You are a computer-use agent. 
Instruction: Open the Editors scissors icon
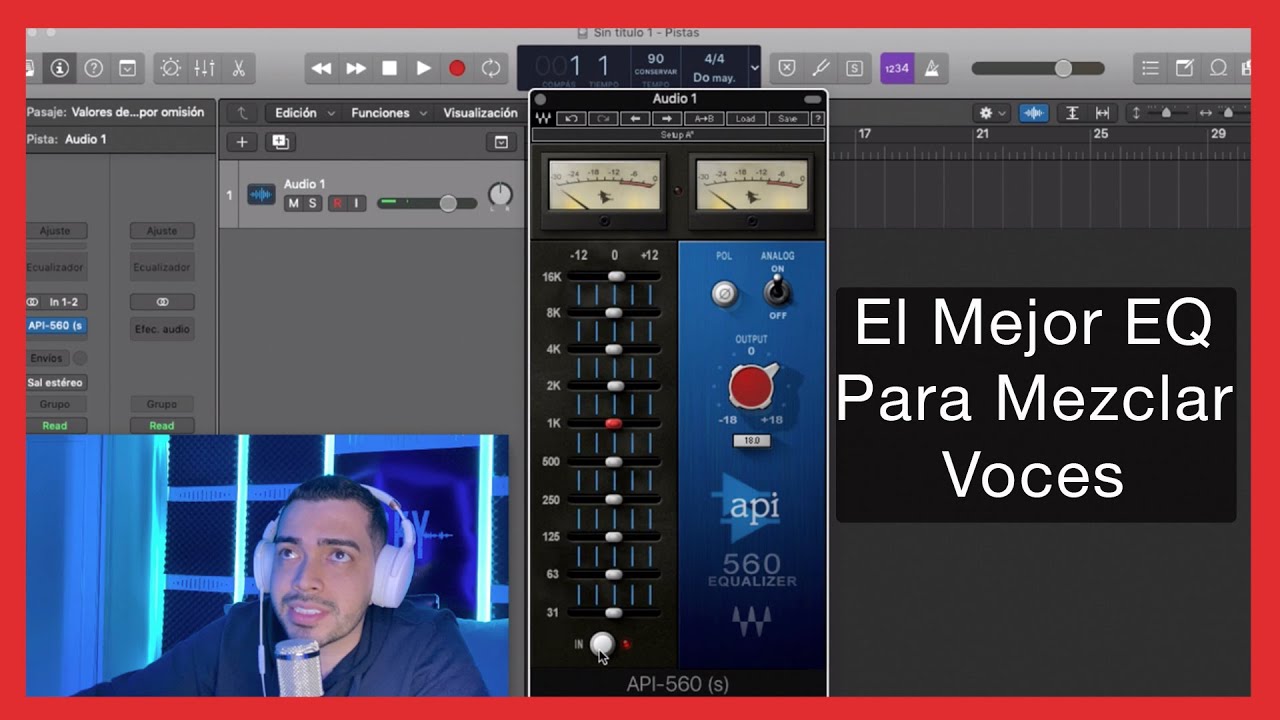[x=238, y=68]
